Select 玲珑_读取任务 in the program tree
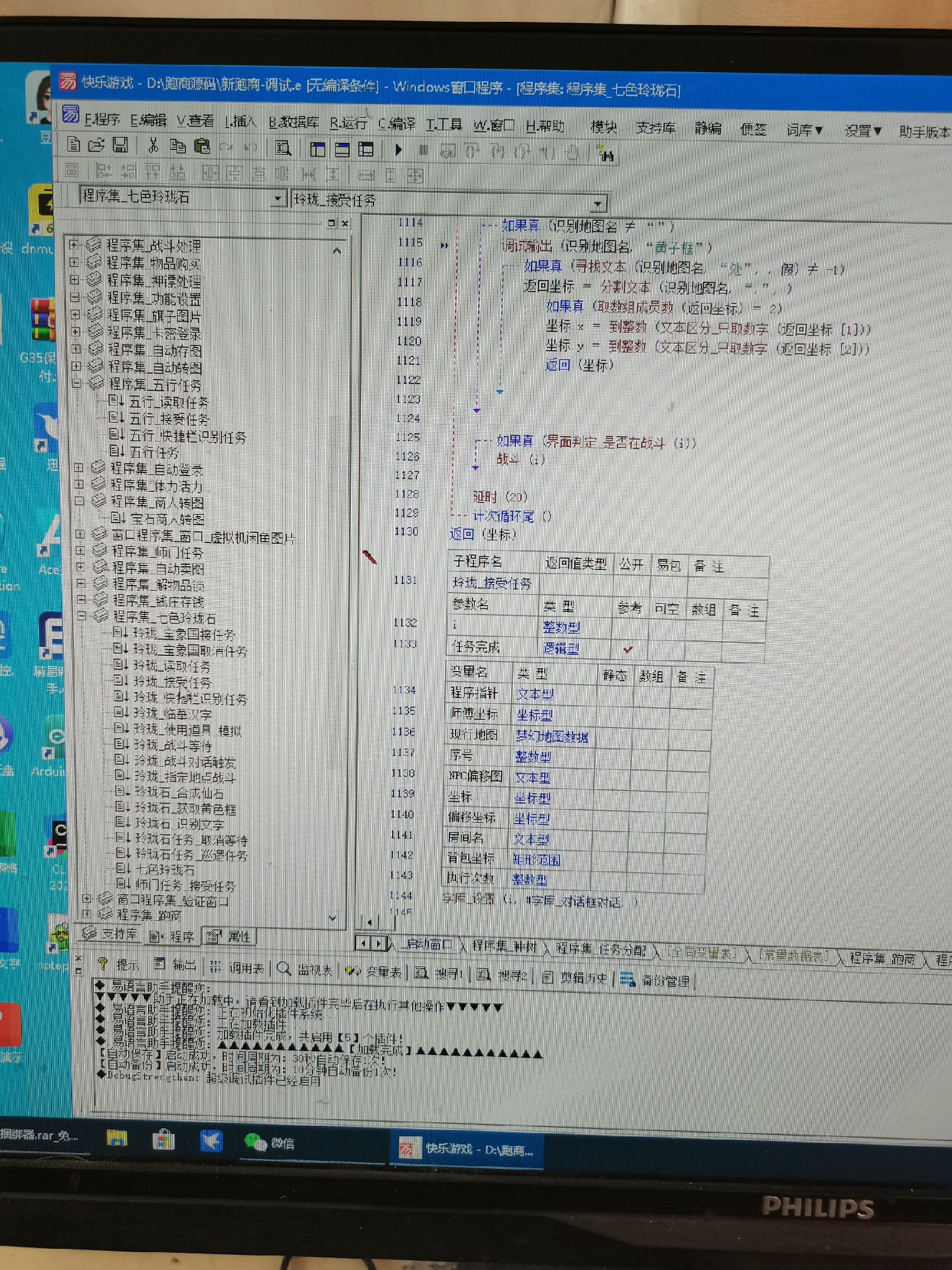Screen dimensions: 952x1270 pos(171,666)
